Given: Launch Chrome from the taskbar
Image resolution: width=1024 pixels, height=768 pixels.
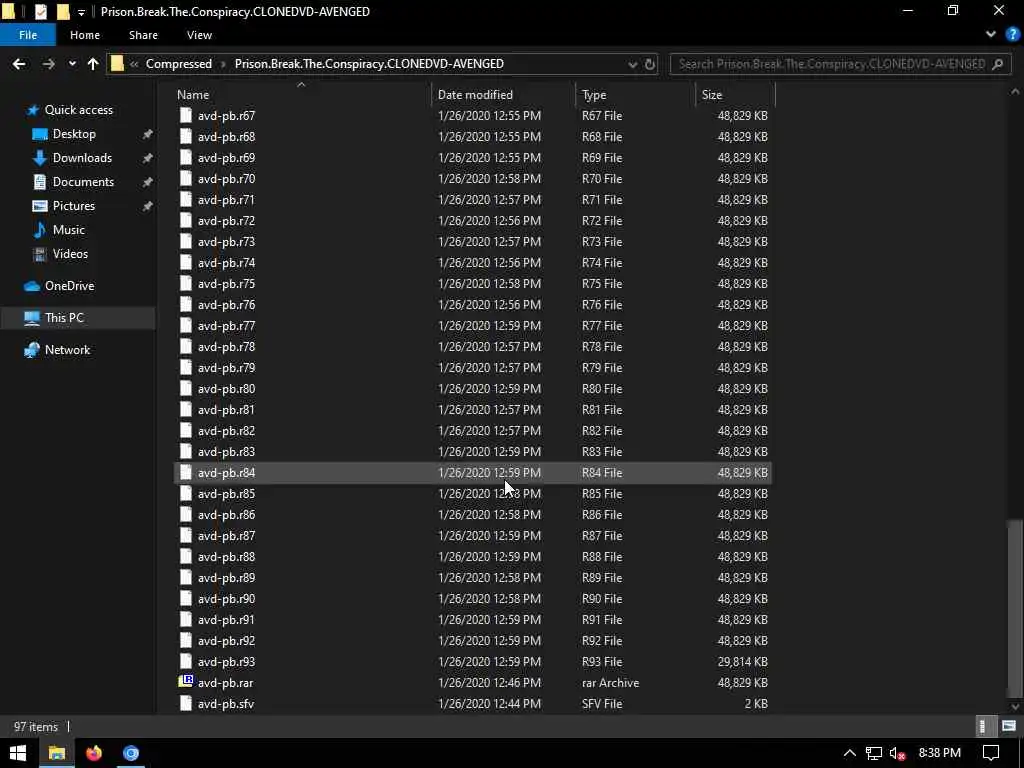Looking at the screenshot, I should click(131, 753).
